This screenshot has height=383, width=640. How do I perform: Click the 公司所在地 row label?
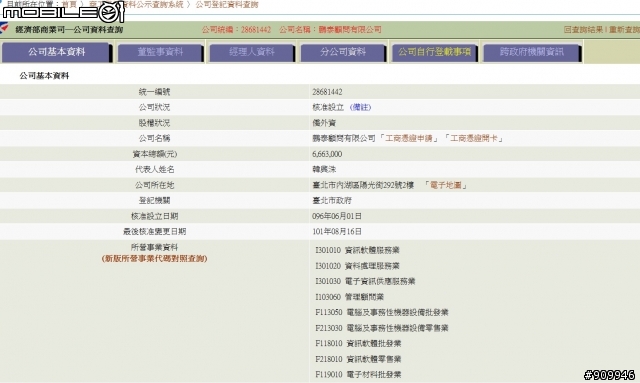click(x=154, y=185)
